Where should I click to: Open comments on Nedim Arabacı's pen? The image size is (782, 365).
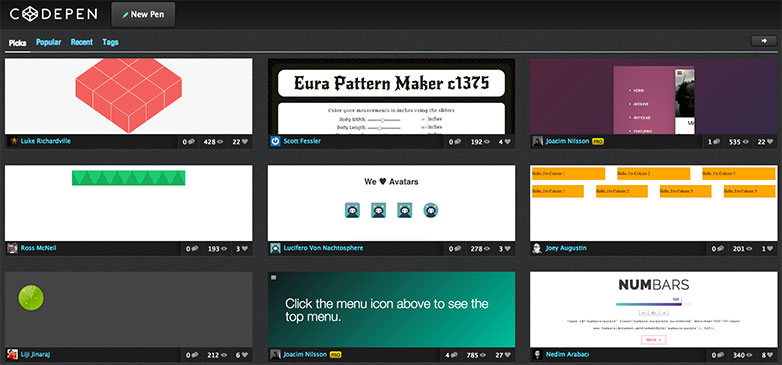point(717,356)
